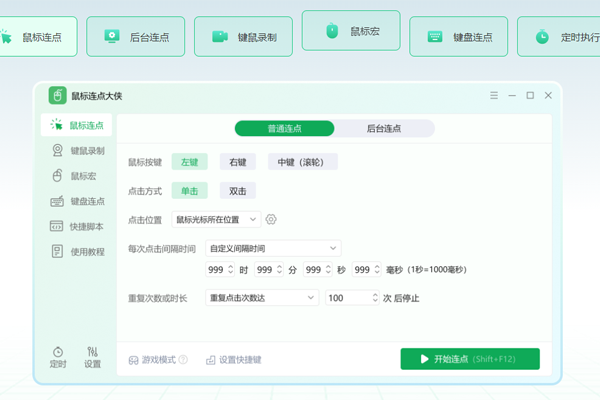The width and height of the screenshot is (600, 400).
Task: Click the label 重复次数或时长
Action: point(157,298)
